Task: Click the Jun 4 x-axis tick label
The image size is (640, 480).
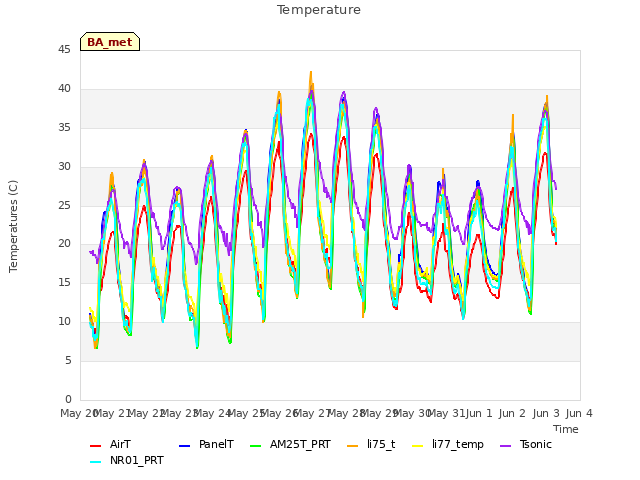Action: (579, 413)
